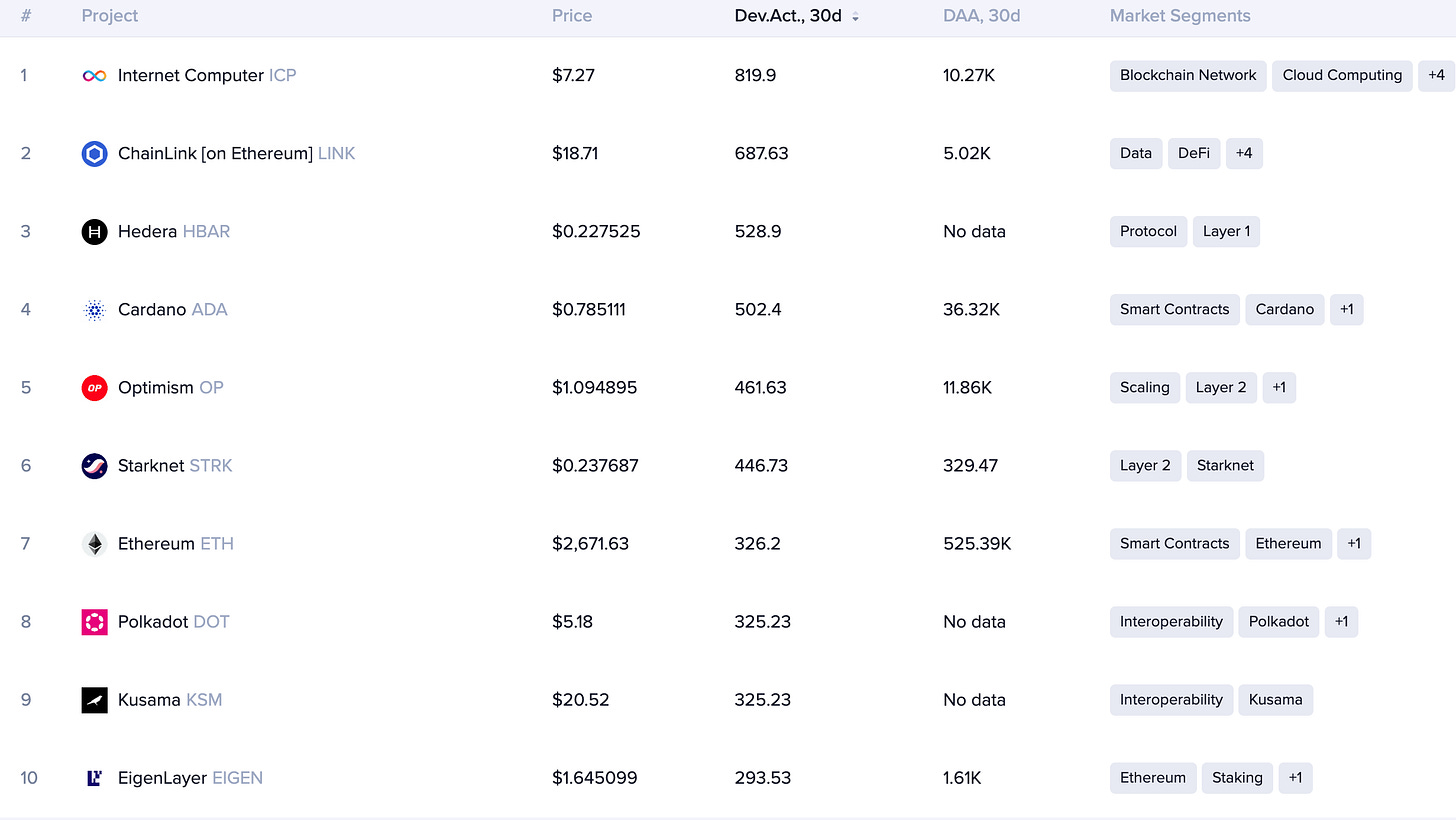Select Layer 2 tag in Starknet row
The image size is (1456, 820).
coord(1146,466)
